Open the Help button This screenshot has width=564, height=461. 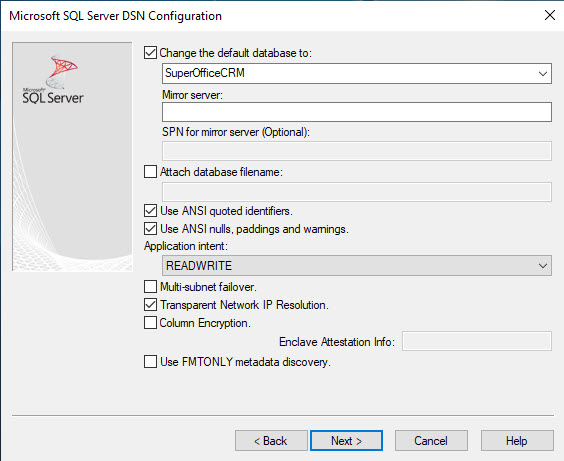point(517,441)
